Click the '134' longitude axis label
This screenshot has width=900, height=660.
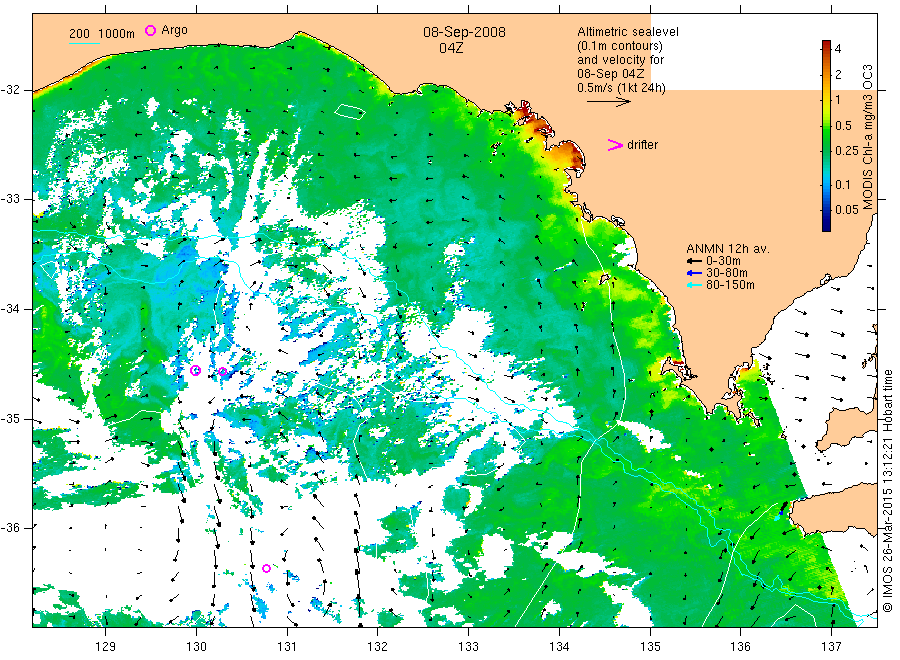(559, 647)
